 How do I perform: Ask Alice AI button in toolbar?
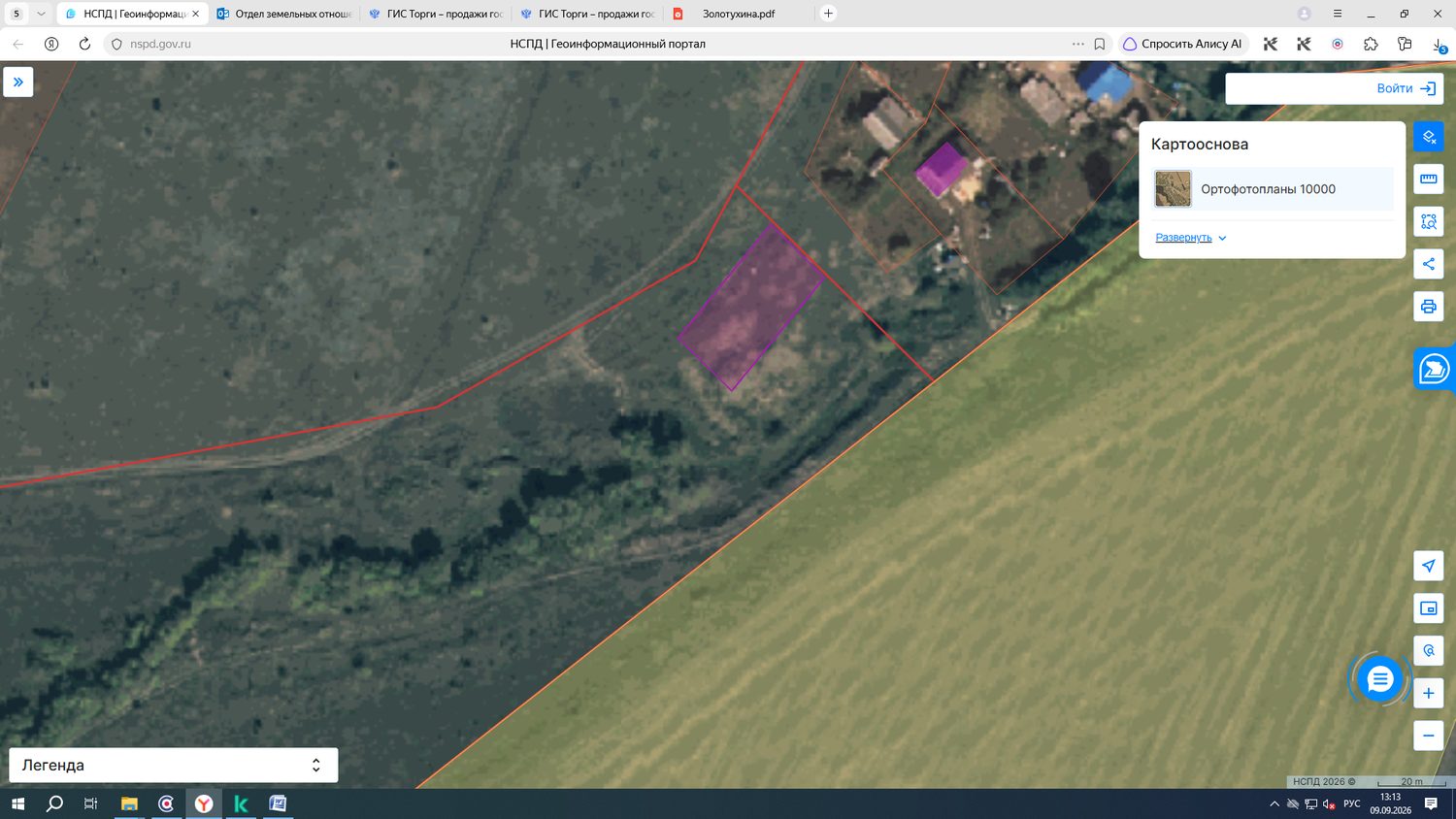1182,44
